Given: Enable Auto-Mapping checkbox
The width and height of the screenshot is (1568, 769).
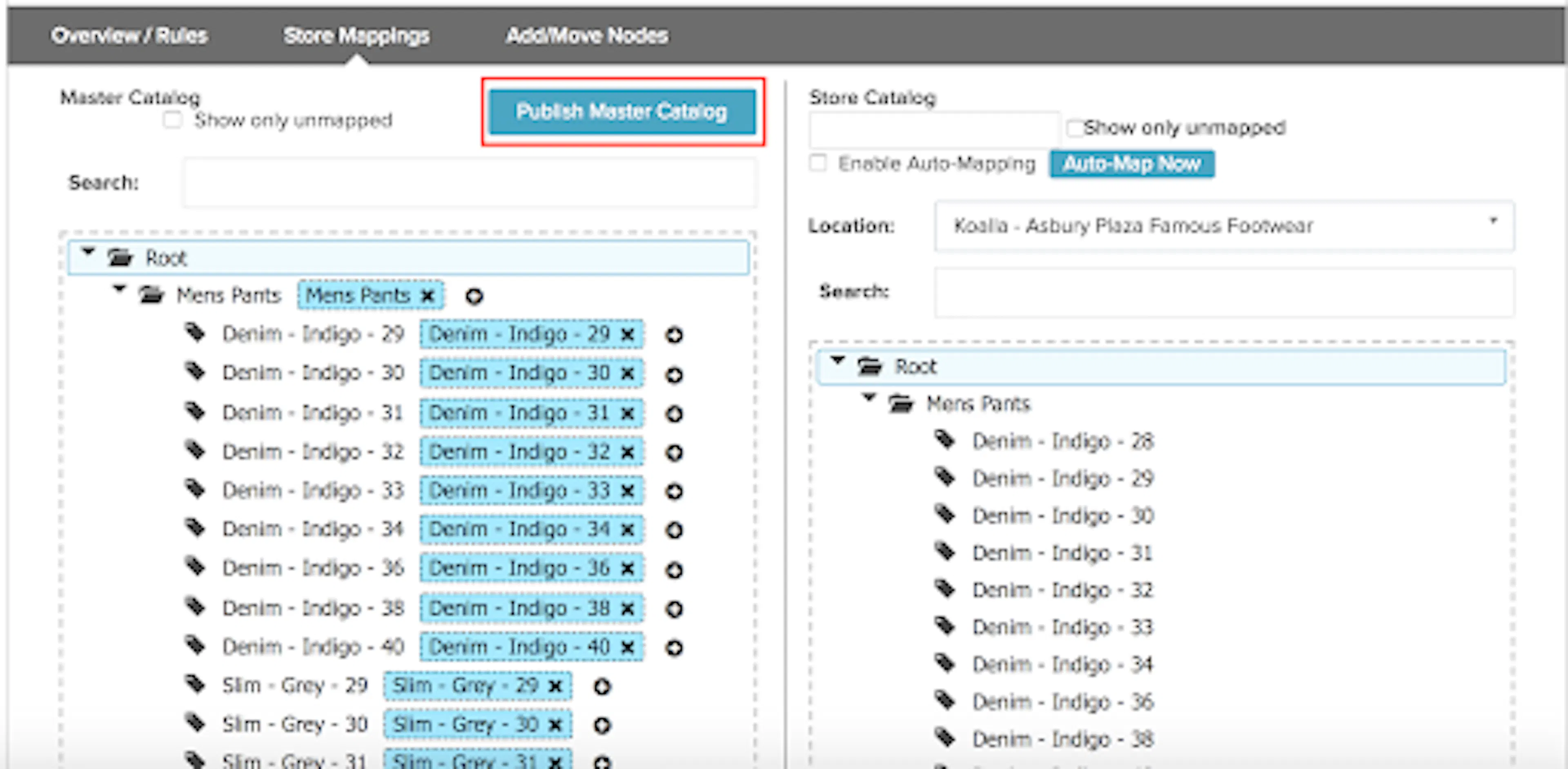Looking at the screenshot, I should click(818, 163).
